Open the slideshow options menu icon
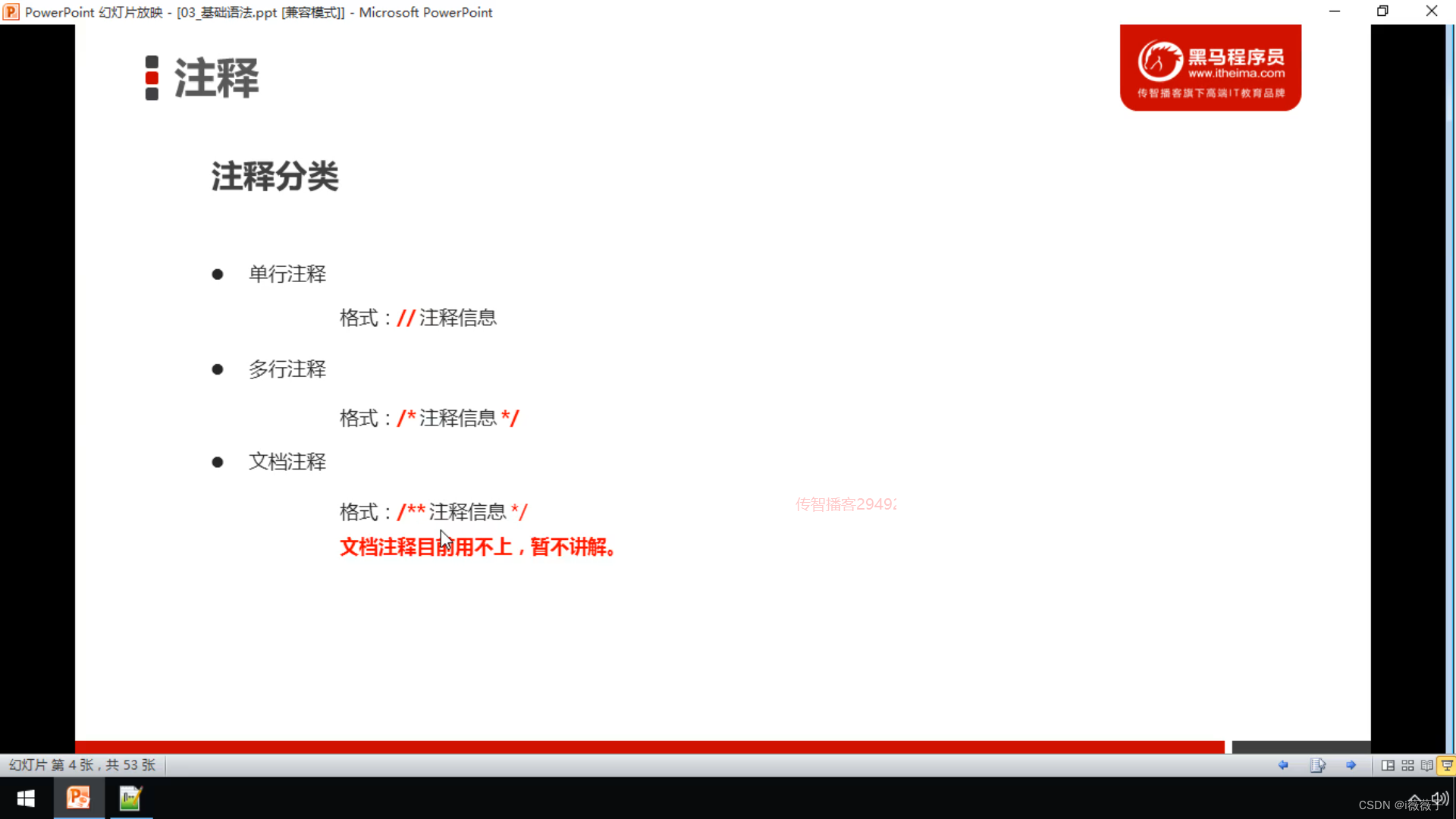 (x=1317, y=765)
